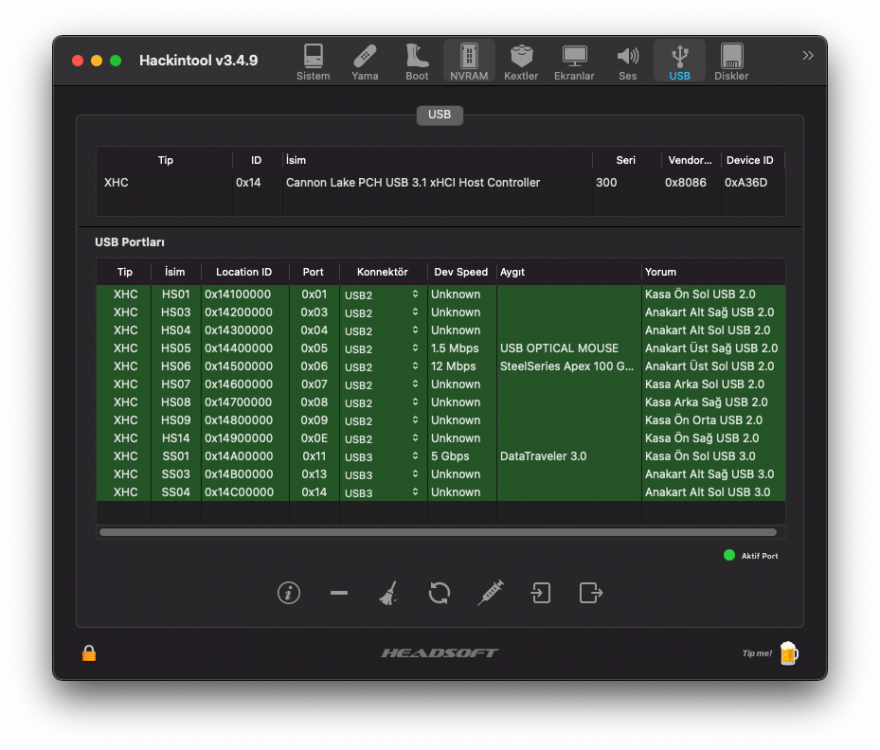Select the NVRAM toolbar icon
Viewport: 880px width, 750px height.
(x=469, y=62)
